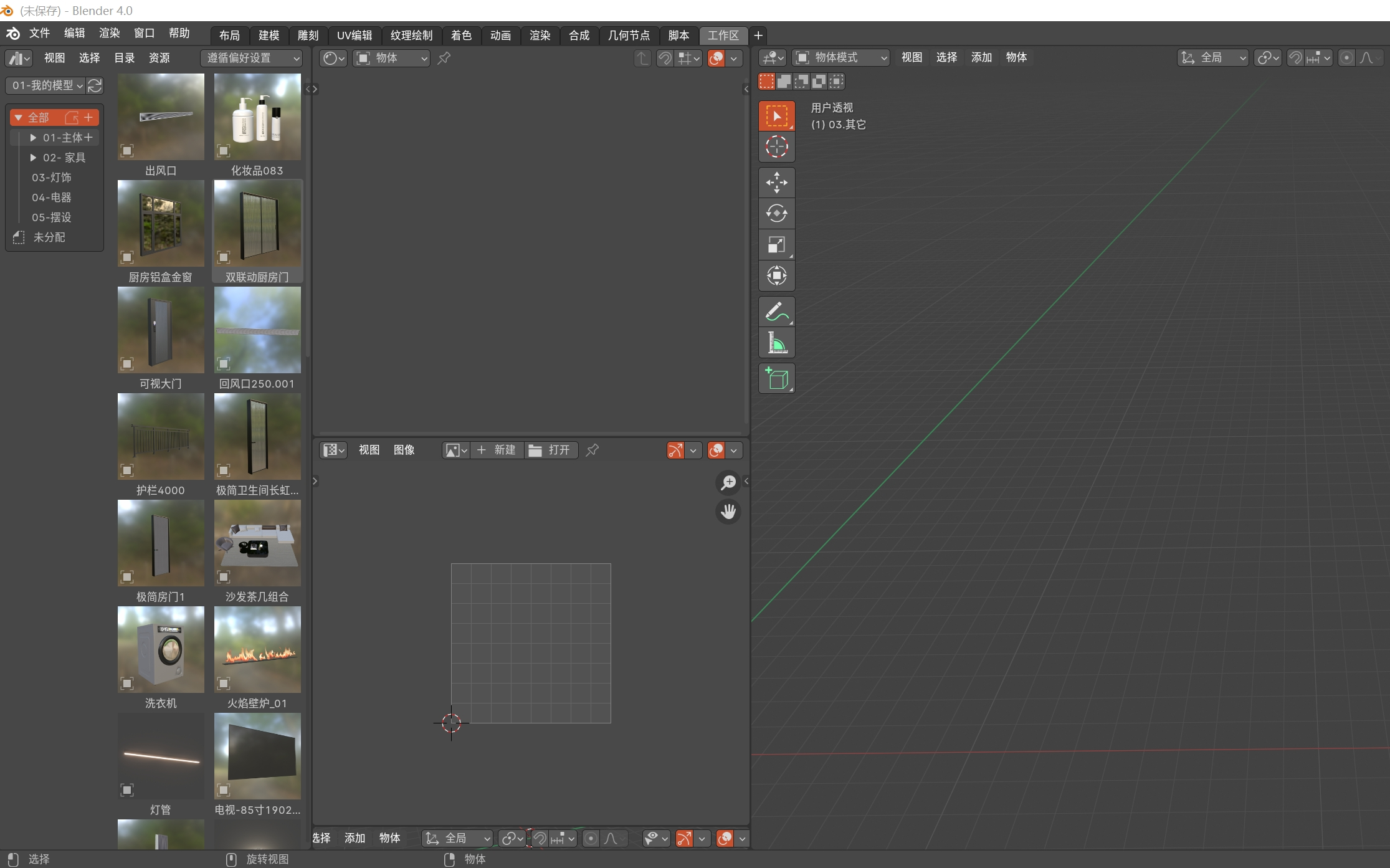Choose the Measure tool

click(776, 343)
